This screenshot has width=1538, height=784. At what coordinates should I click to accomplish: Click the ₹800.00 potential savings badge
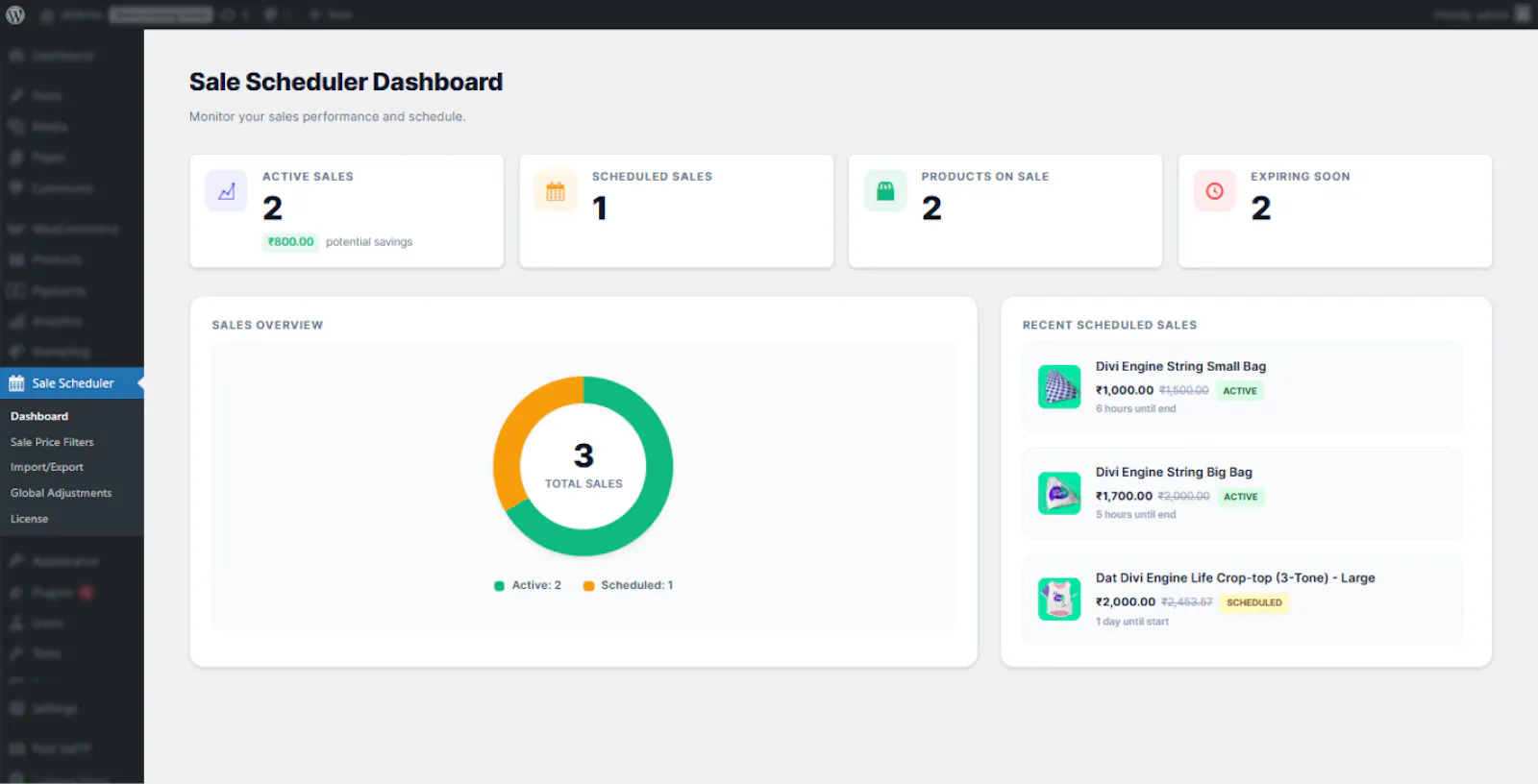coord(290,242)
